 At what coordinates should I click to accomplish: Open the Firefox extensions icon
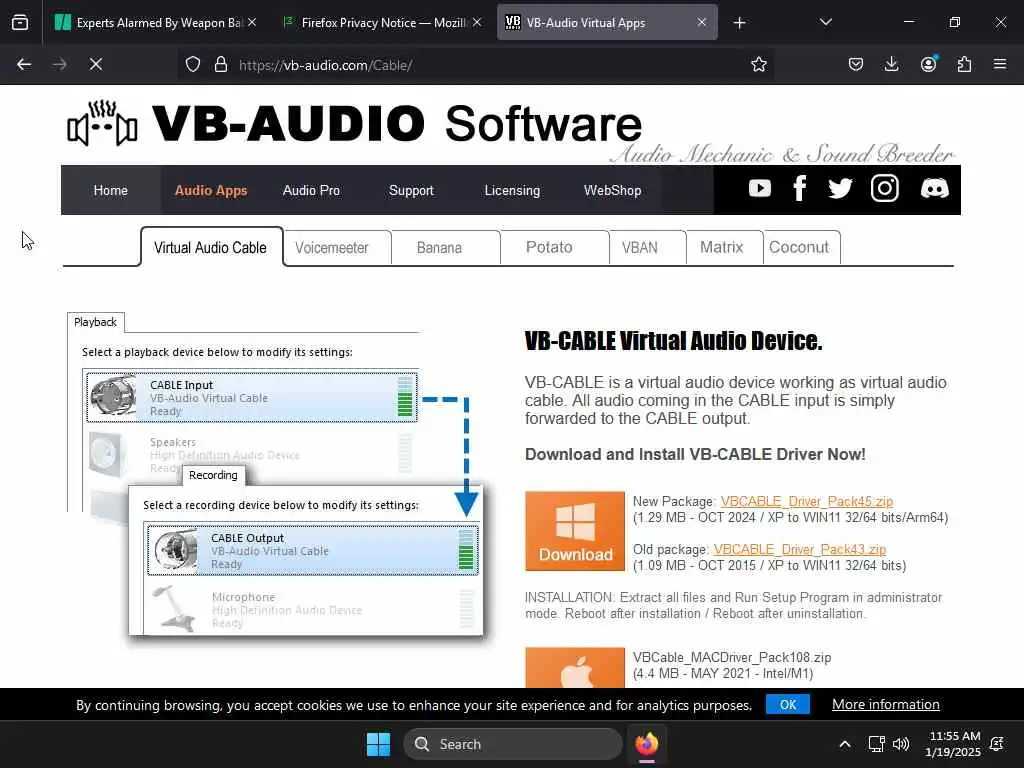click(964, 65)
